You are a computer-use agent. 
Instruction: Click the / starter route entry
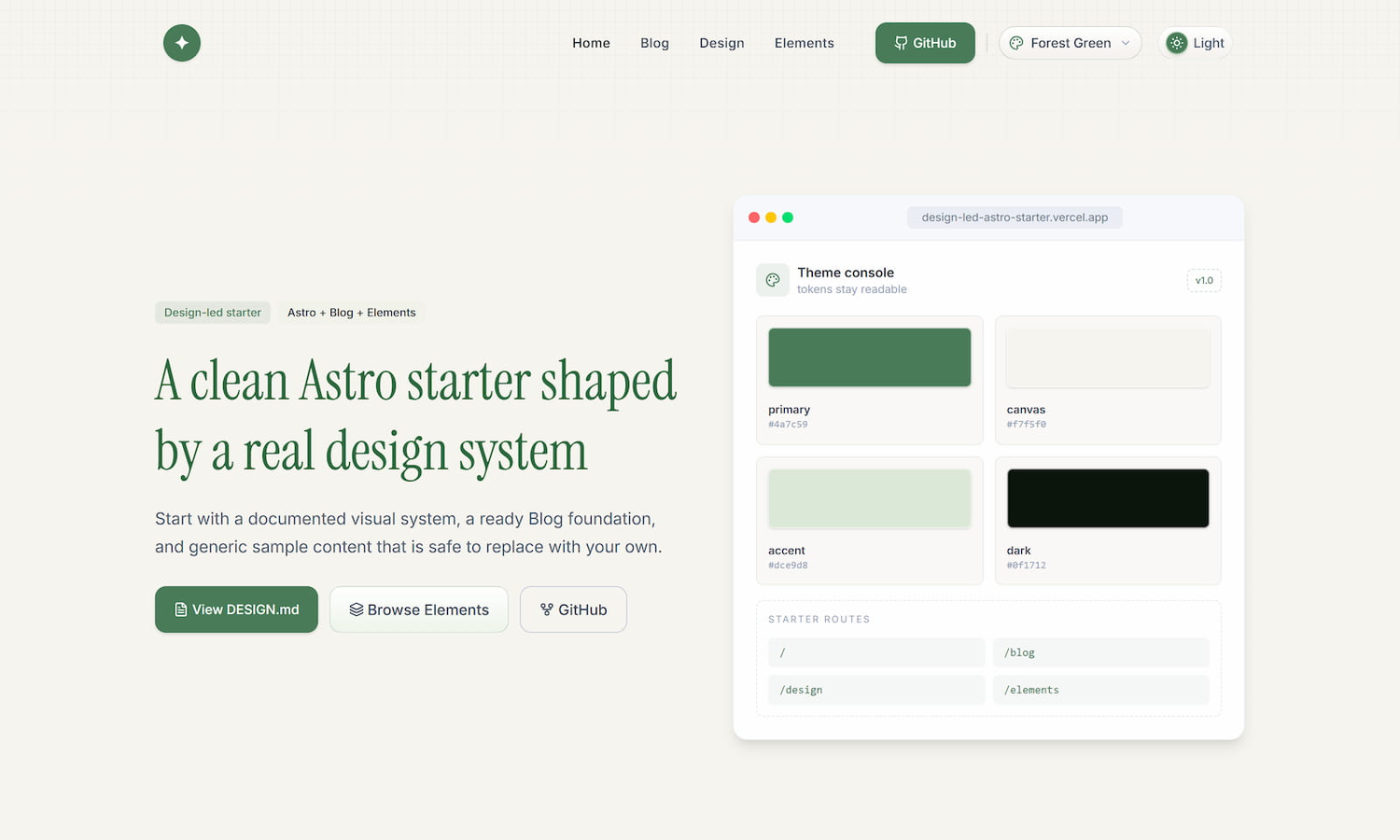876,652
